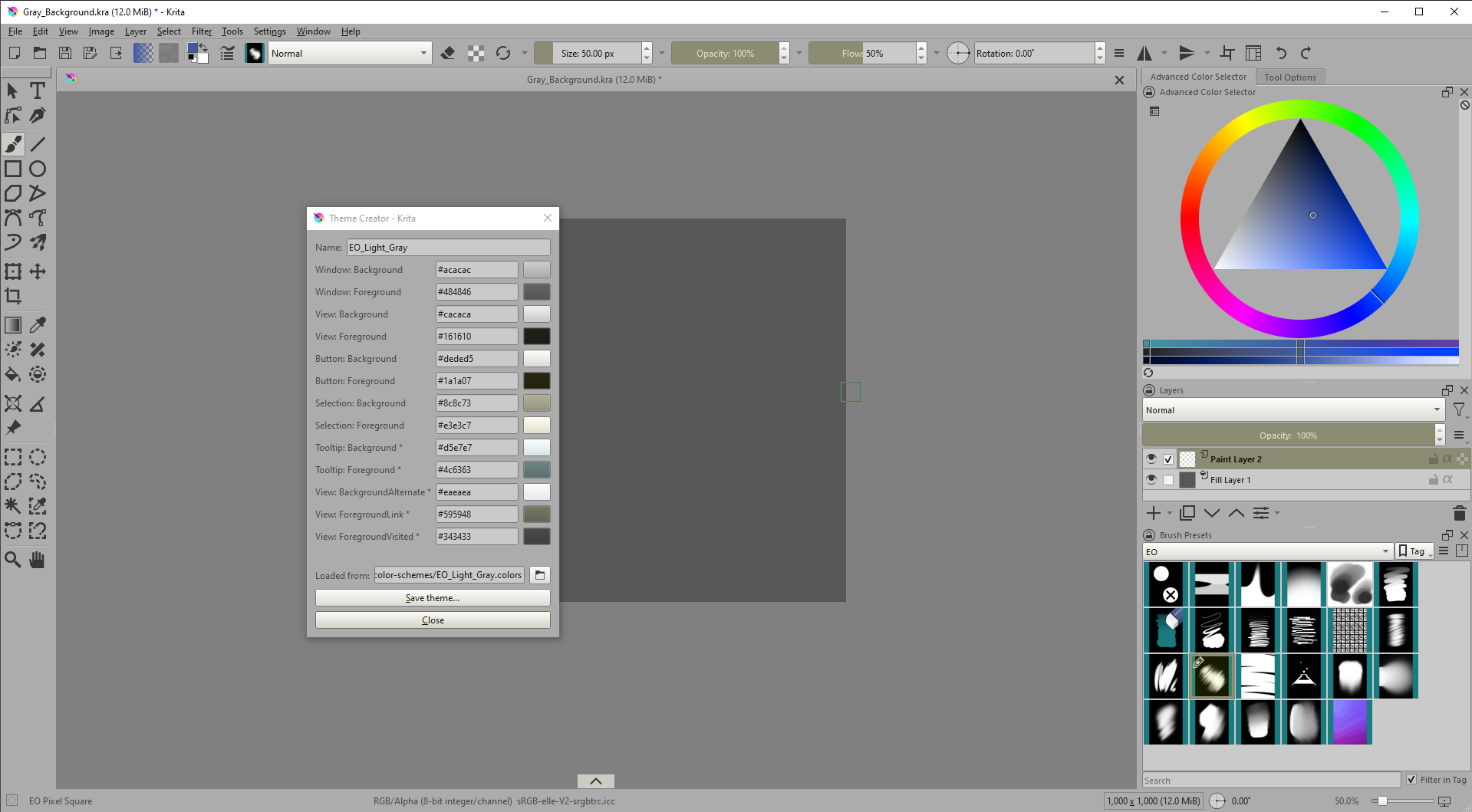Viewport: 1472px width, 812px height.
Task: Open the File menu
Action: click(x=15, y=31)
